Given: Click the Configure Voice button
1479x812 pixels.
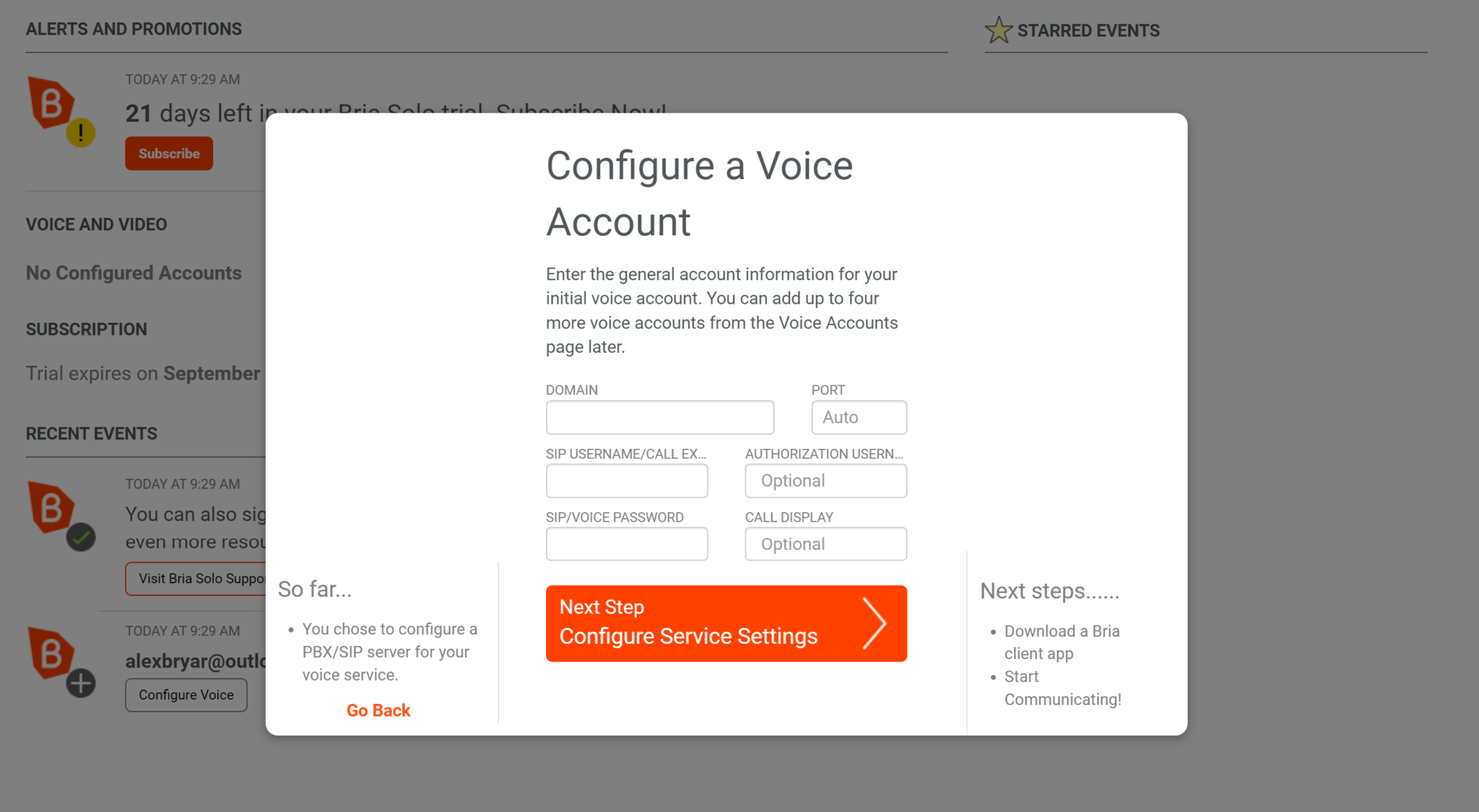Looking at the screenshot, I should pyautogui.click(x=186, y=694).
